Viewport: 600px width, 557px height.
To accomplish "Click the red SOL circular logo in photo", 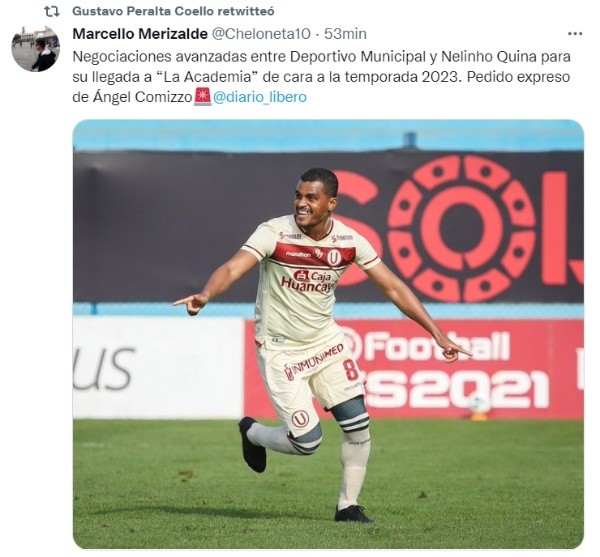I will (461, 228).
